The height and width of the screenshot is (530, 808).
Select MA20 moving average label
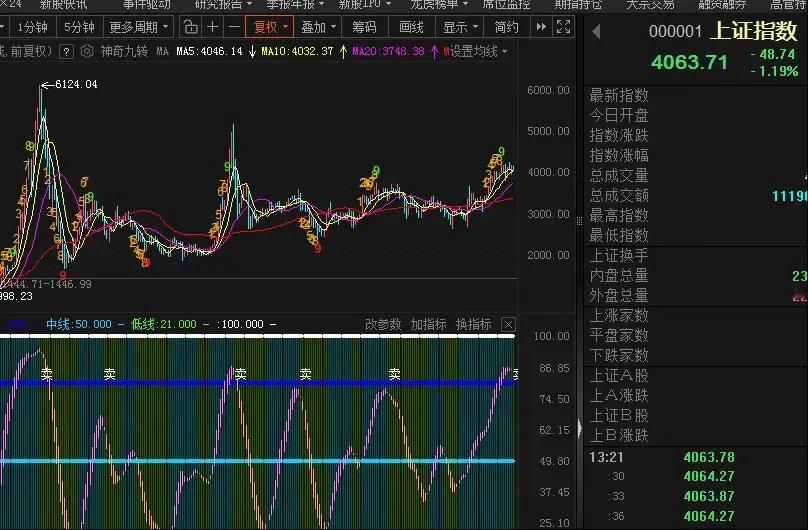(389, 52)
